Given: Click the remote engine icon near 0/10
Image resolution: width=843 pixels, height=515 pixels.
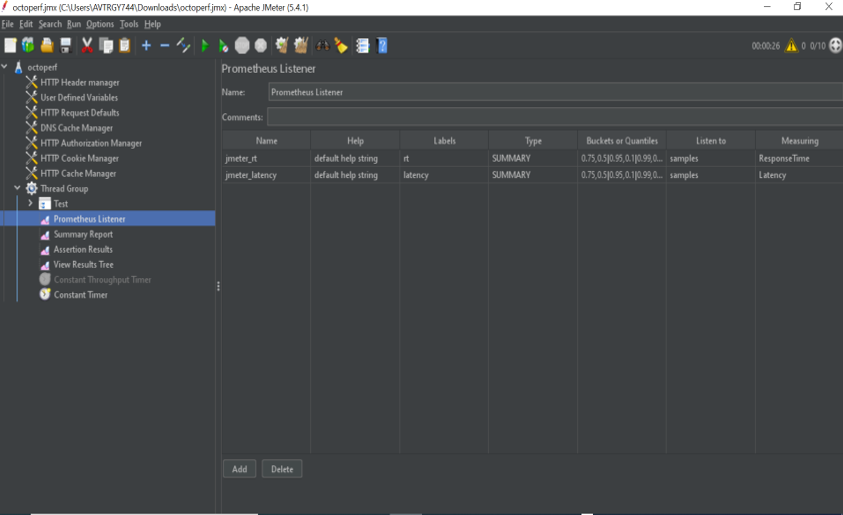Looking at the screenshot, I should (835, 46).
